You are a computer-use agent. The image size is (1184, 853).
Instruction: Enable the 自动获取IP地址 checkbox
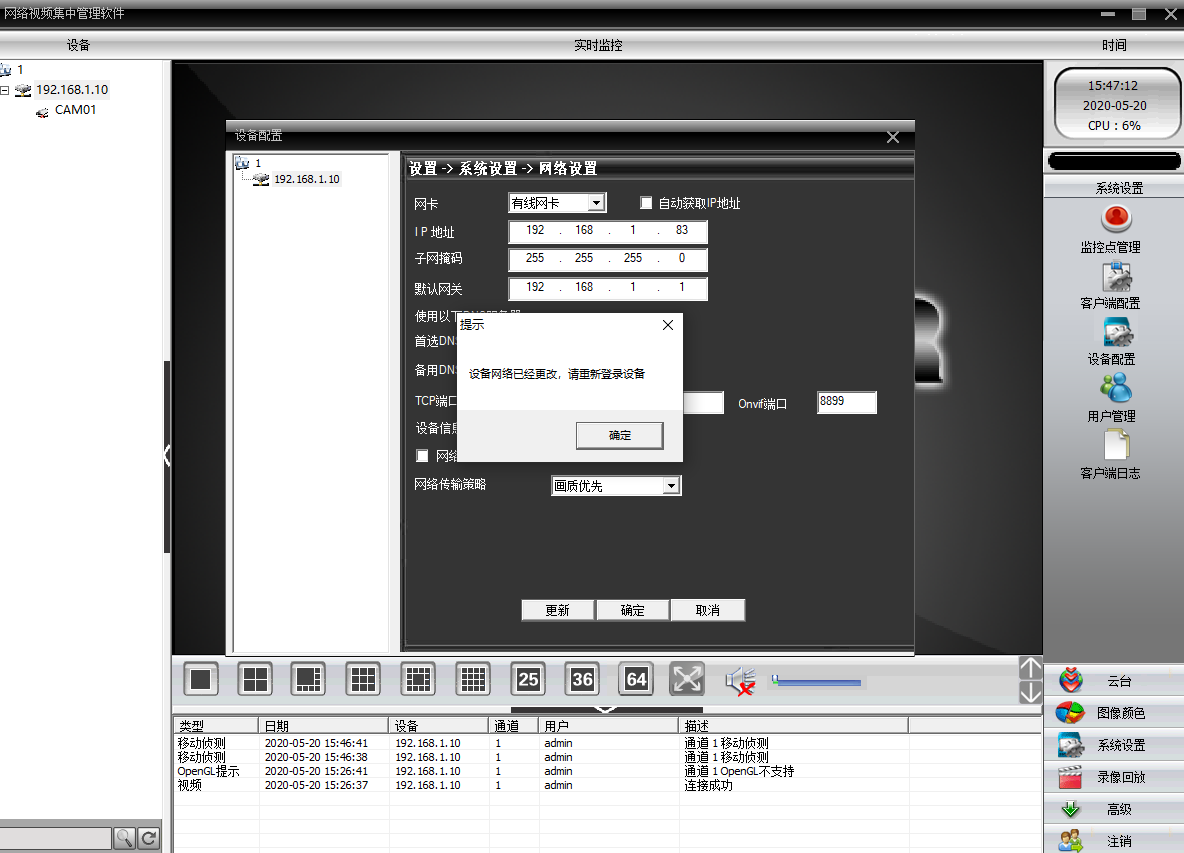pyautogui.click(x=646, y=203)
